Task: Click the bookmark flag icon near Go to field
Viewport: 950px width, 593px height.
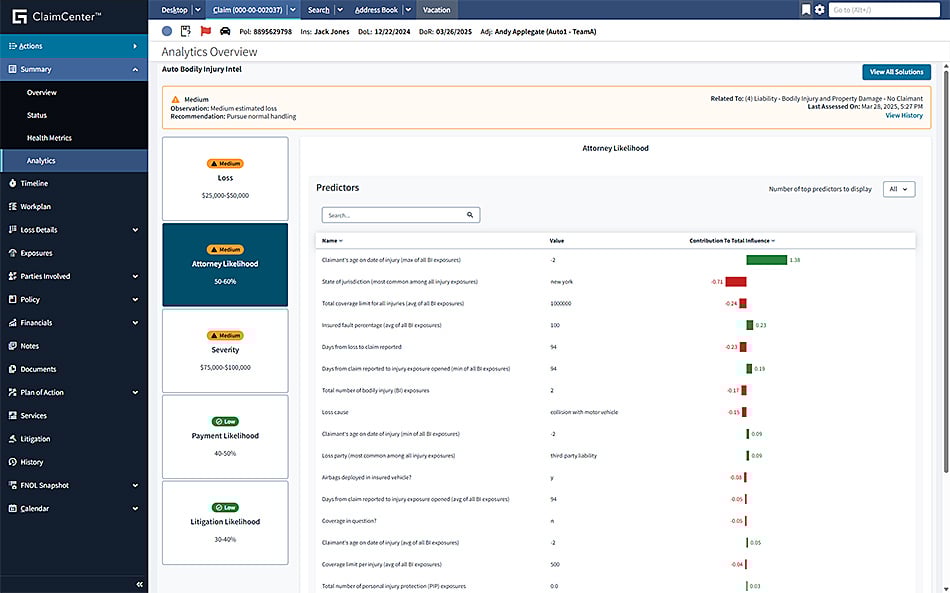Action: tap(806, 9)
